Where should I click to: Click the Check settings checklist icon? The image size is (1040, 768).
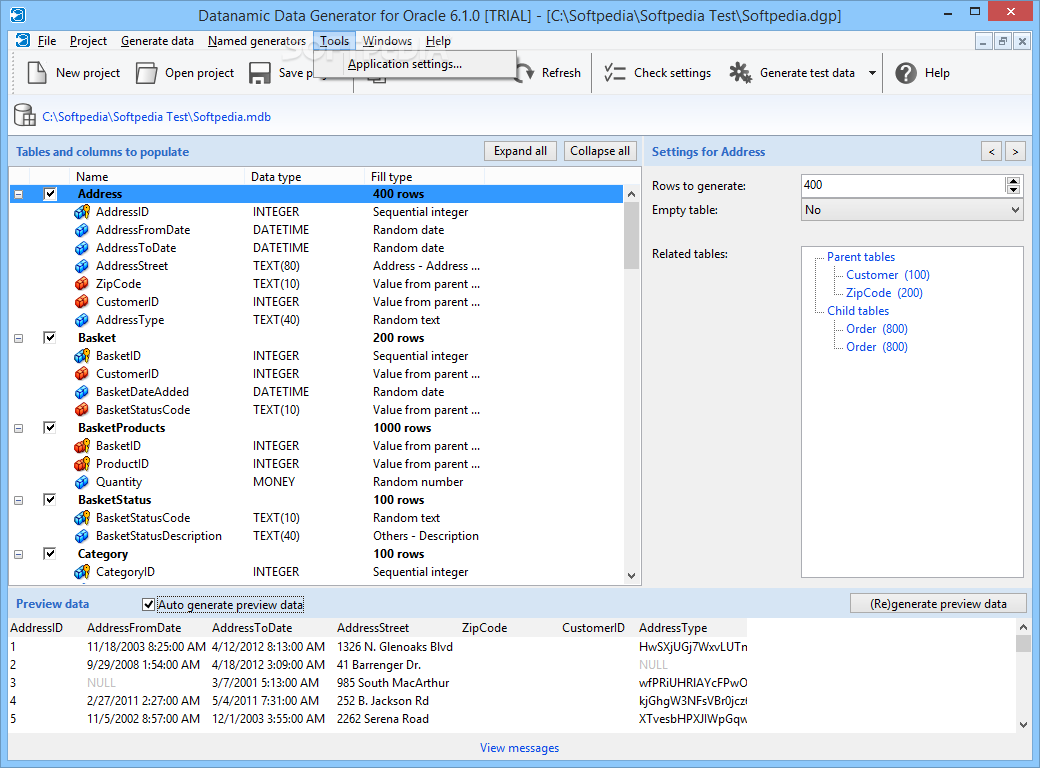[615, 73]
